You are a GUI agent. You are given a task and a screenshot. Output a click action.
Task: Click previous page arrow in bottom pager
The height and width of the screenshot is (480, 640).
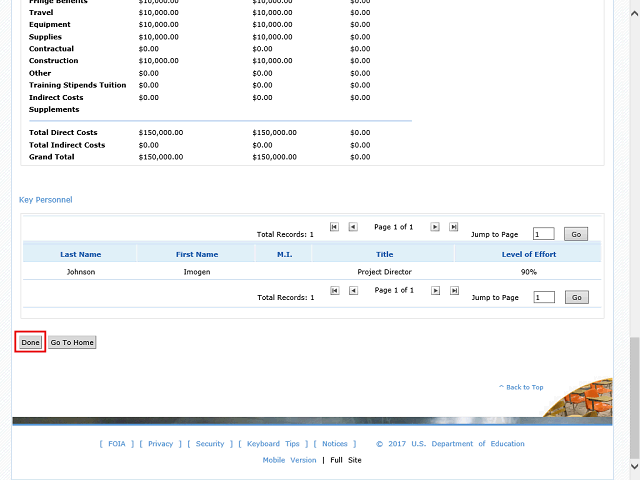click(x=353, y=291)
